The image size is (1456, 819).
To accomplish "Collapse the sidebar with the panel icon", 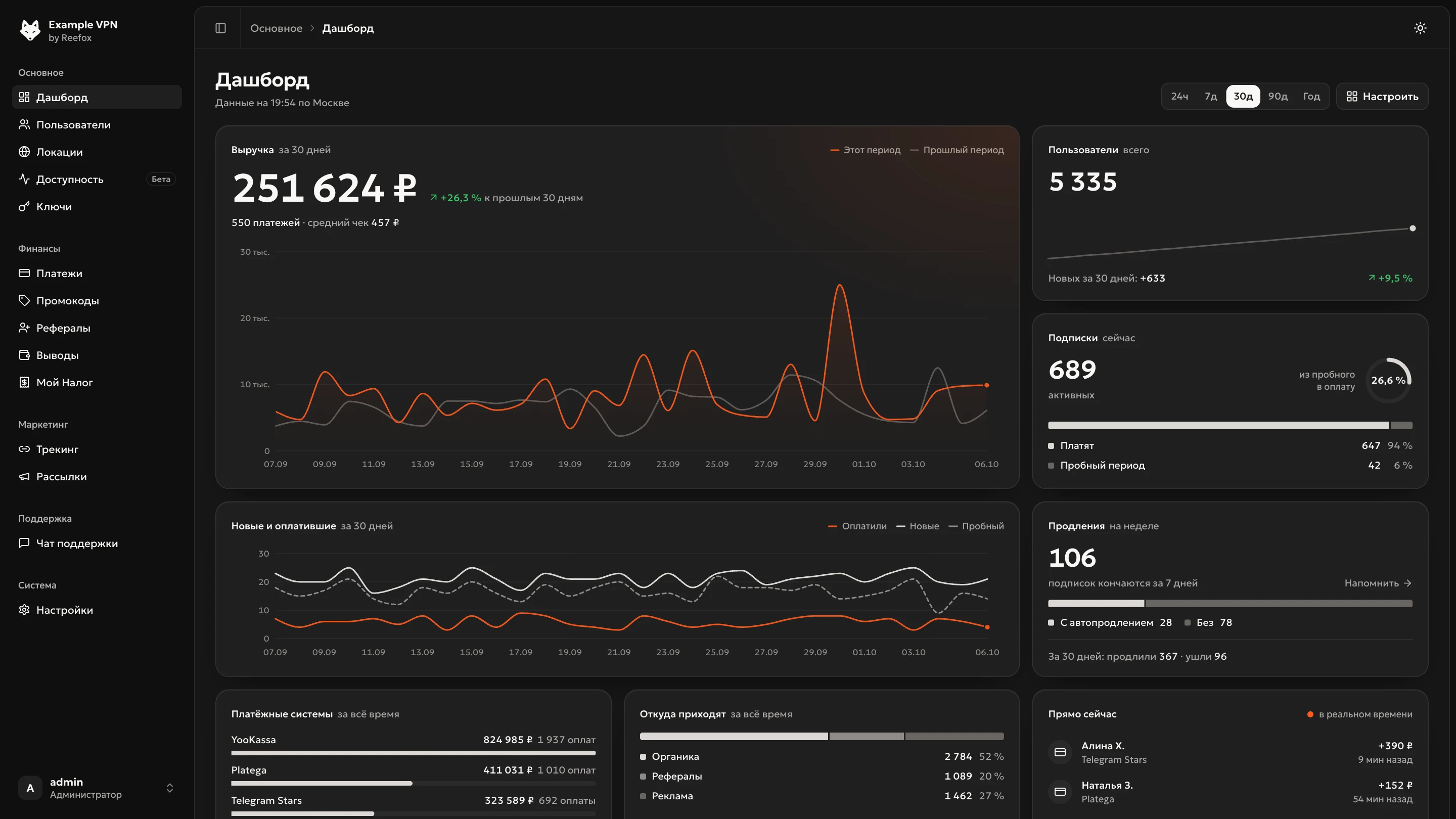I will click(x=220, y=28).
